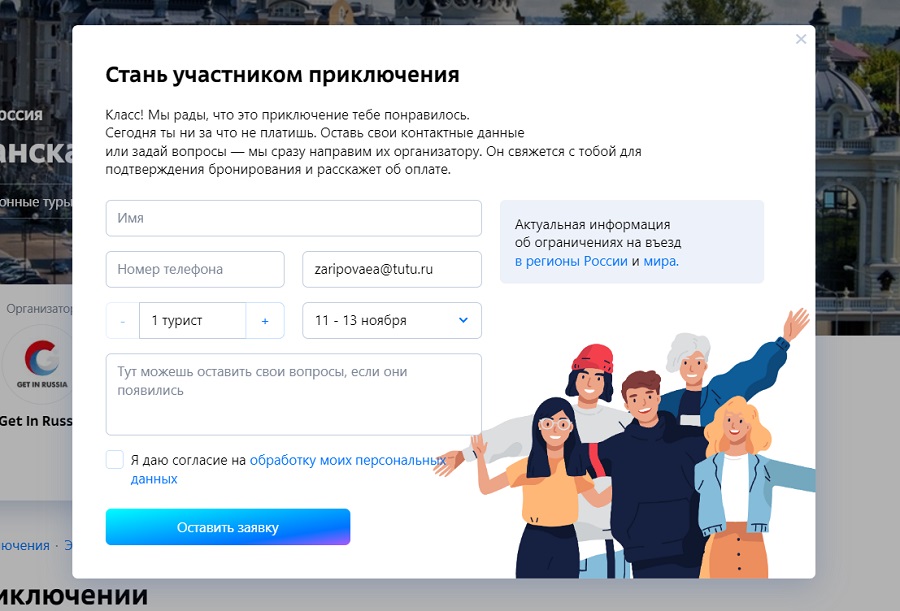Open the обработку моих персональных данных link
Screen dimensions: 900x611
click(287, 469)
